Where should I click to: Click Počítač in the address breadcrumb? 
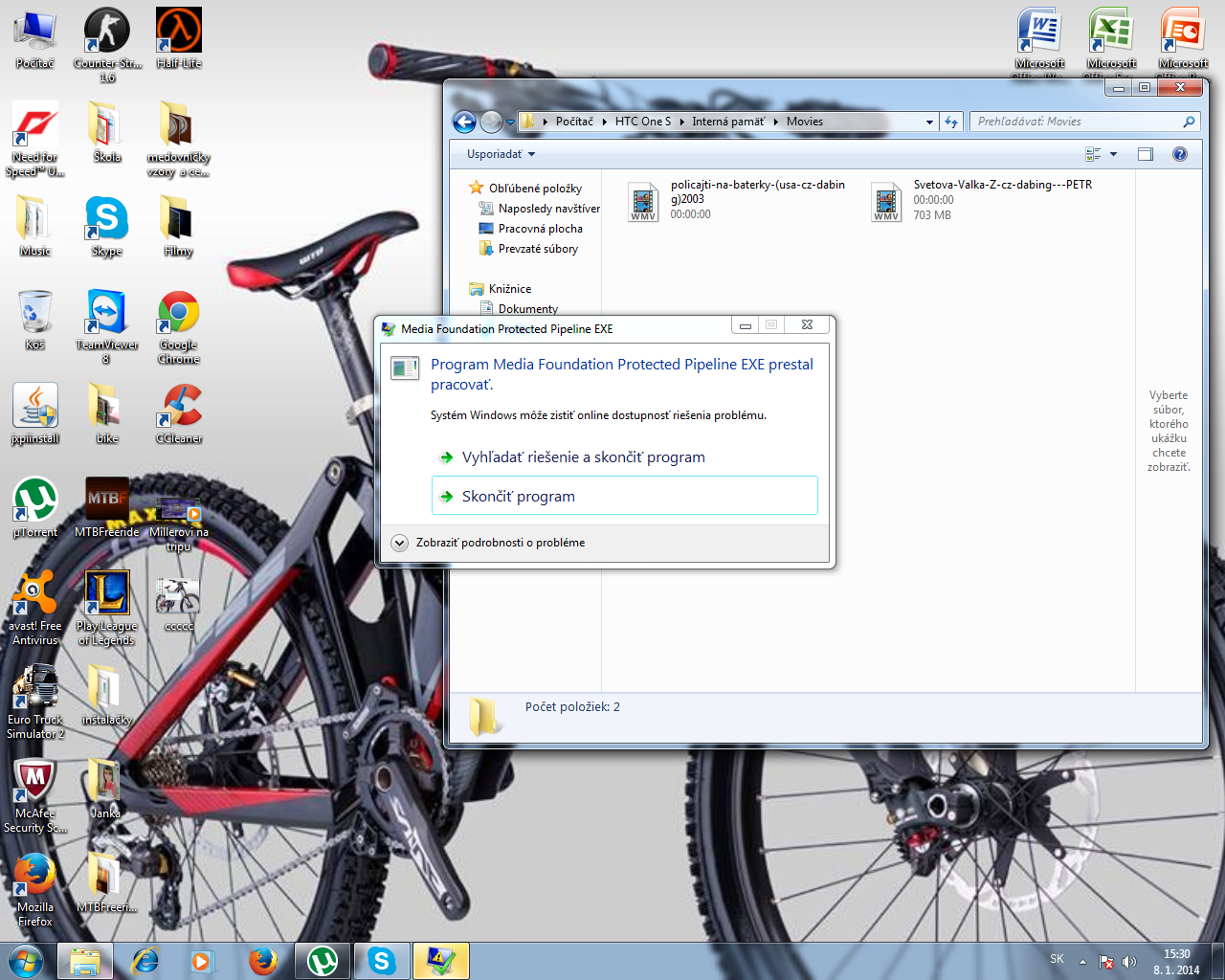coord(574,122)
